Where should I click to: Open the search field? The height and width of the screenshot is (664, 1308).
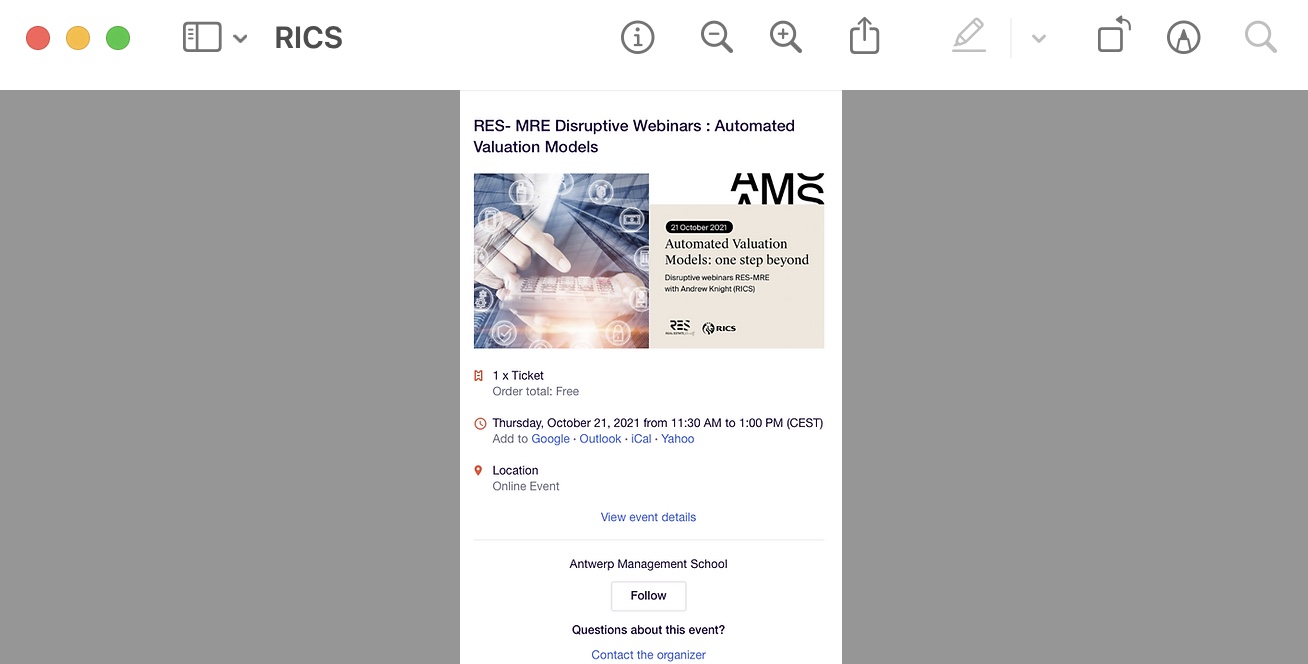coord(1260,38)
